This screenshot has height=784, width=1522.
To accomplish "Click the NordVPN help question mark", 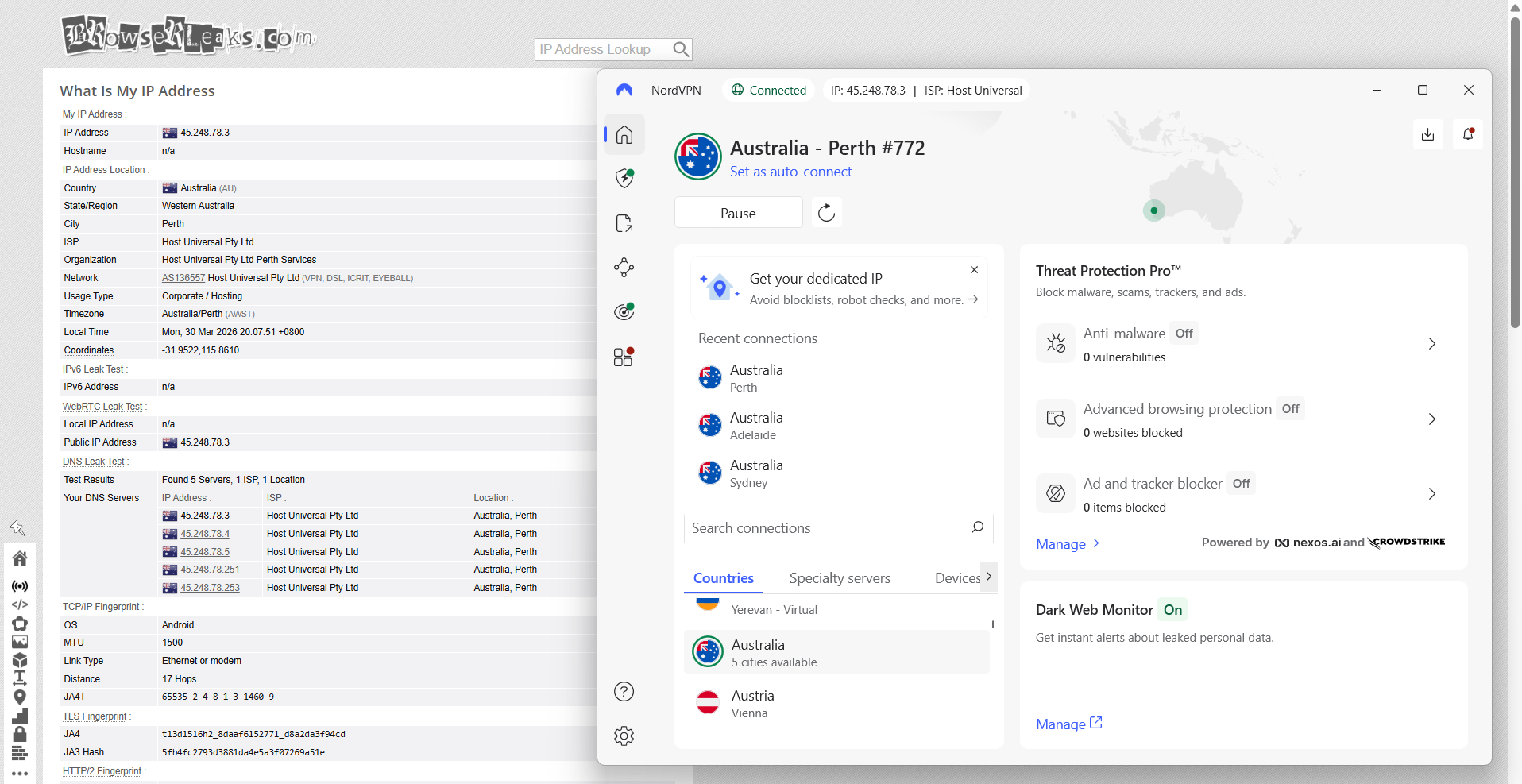I will click(x=624, y=692).
